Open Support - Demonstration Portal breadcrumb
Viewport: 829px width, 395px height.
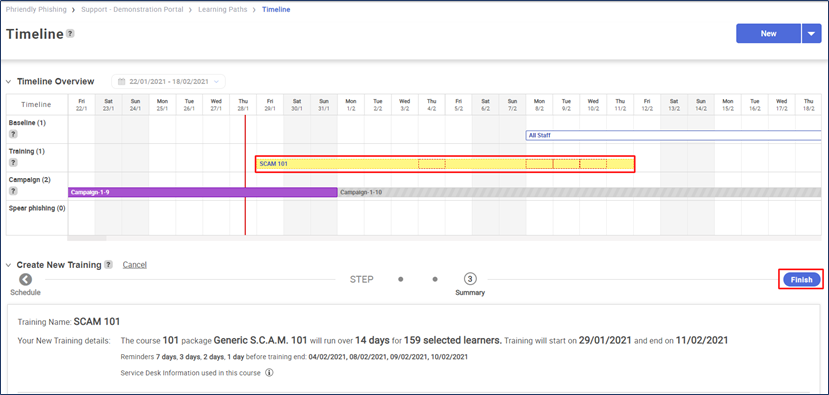[132, 10]
